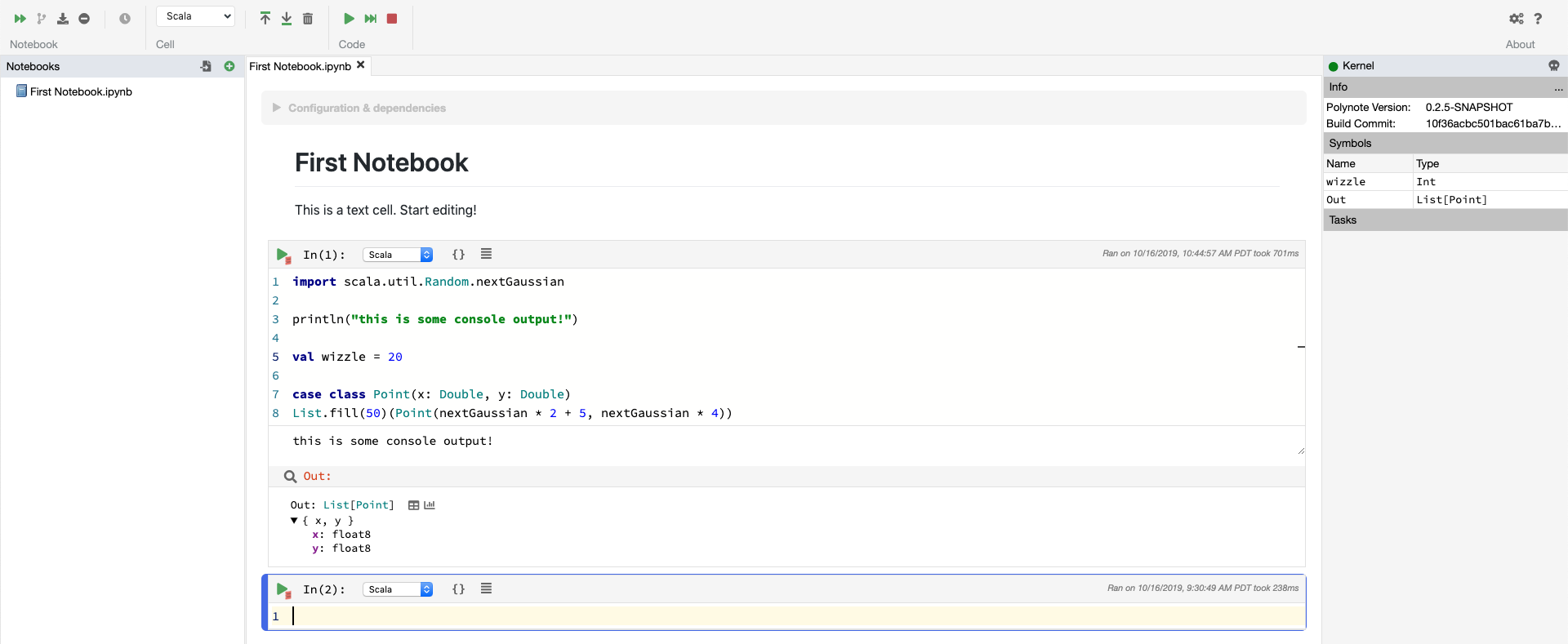
Task: View output data as table icon
Action: 414,505
